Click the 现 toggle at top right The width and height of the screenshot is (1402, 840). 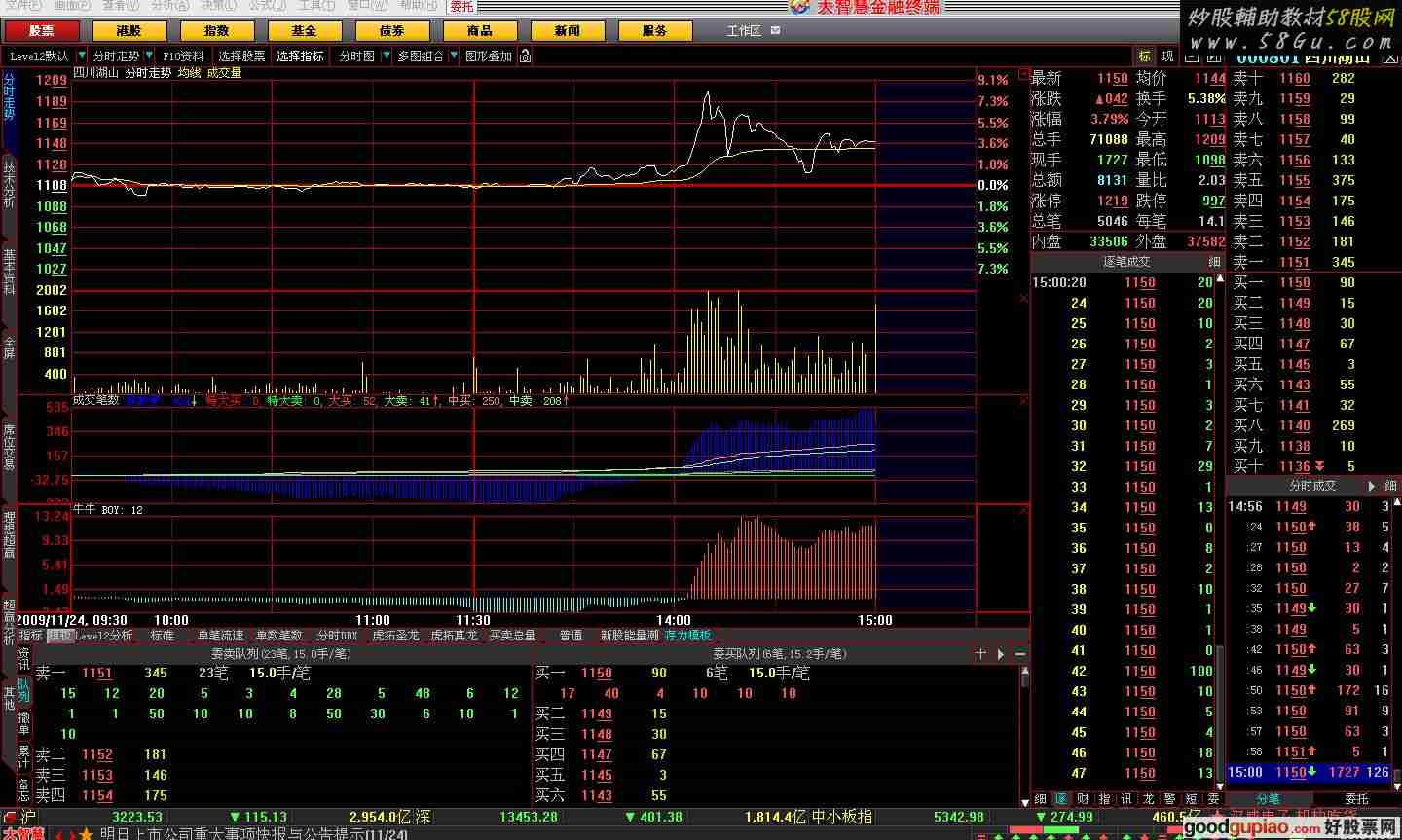1167,56
